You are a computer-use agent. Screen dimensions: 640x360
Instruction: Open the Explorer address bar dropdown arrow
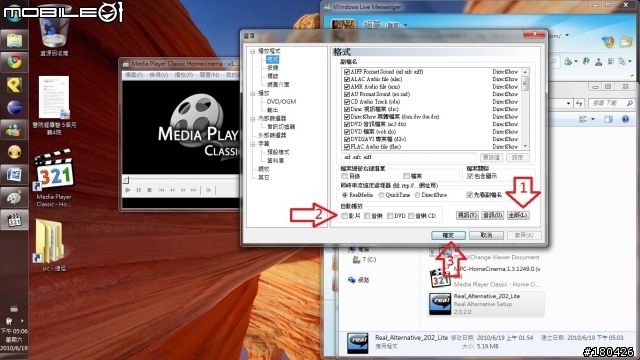(x=569, y=104)
